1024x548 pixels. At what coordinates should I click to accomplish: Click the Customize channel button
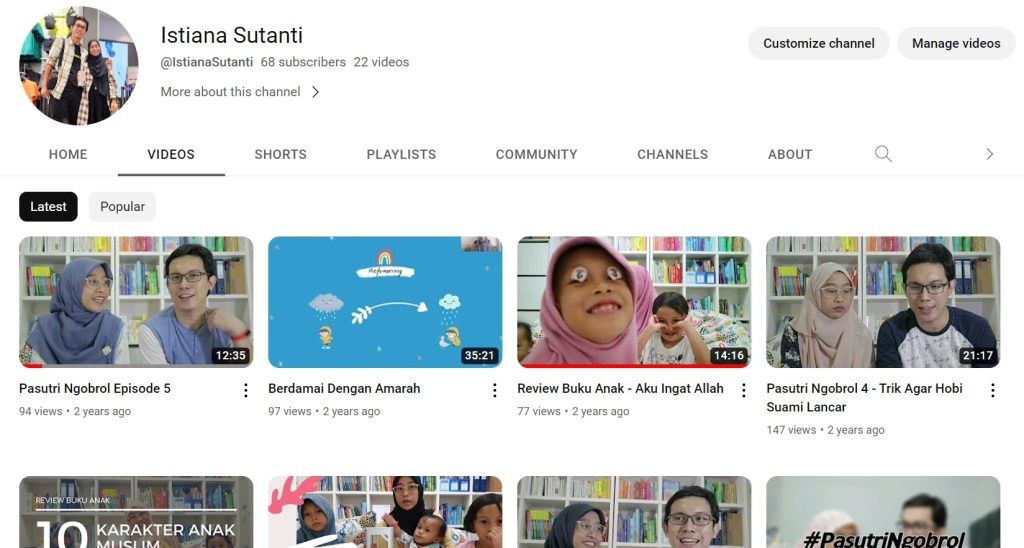coord(818,43)
